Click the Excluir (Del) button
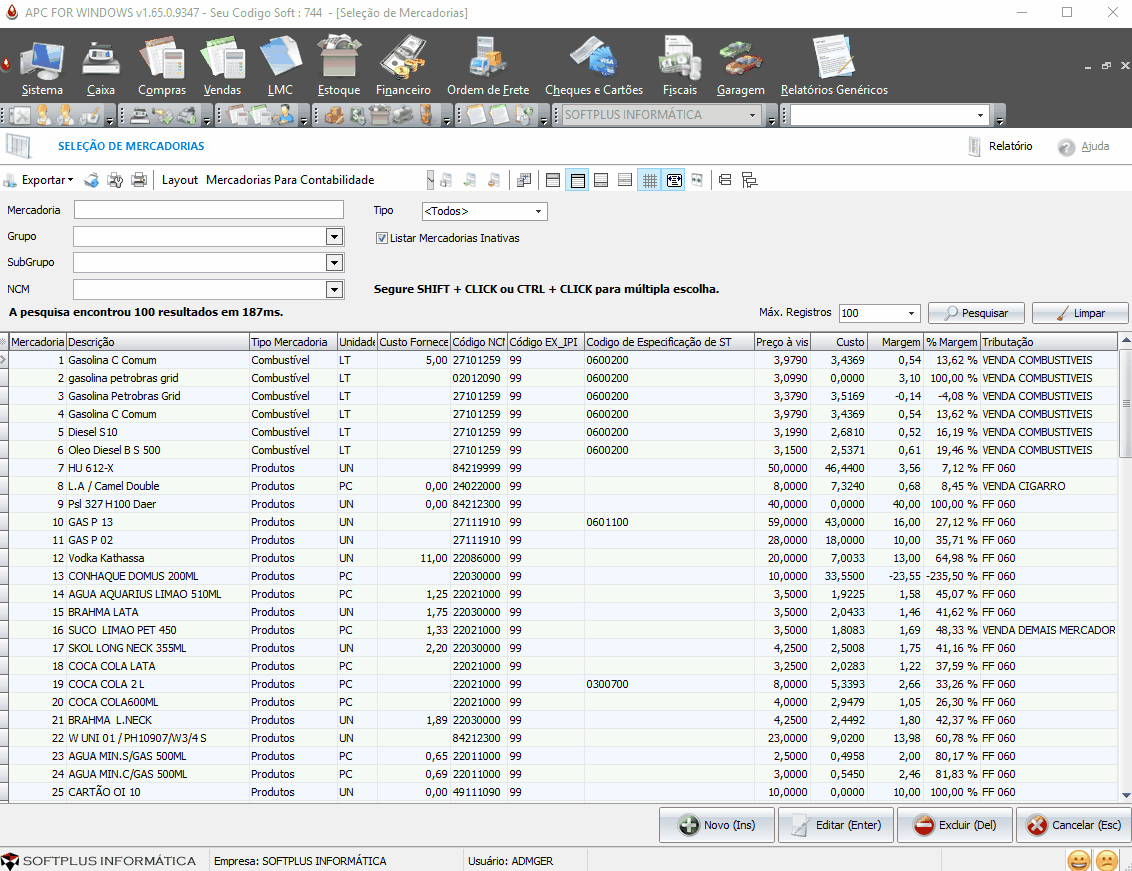 tap(955, 825)
